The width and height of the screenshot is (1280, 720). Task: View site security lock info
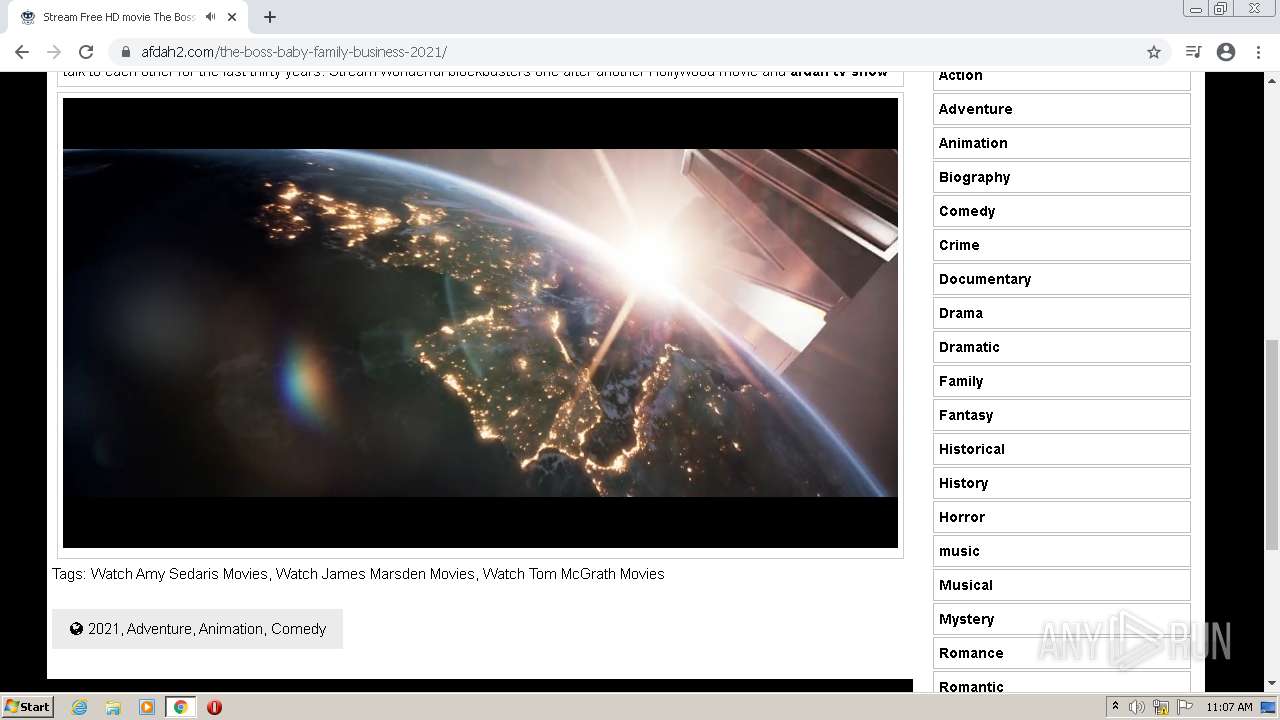click(x=126, y=52)
